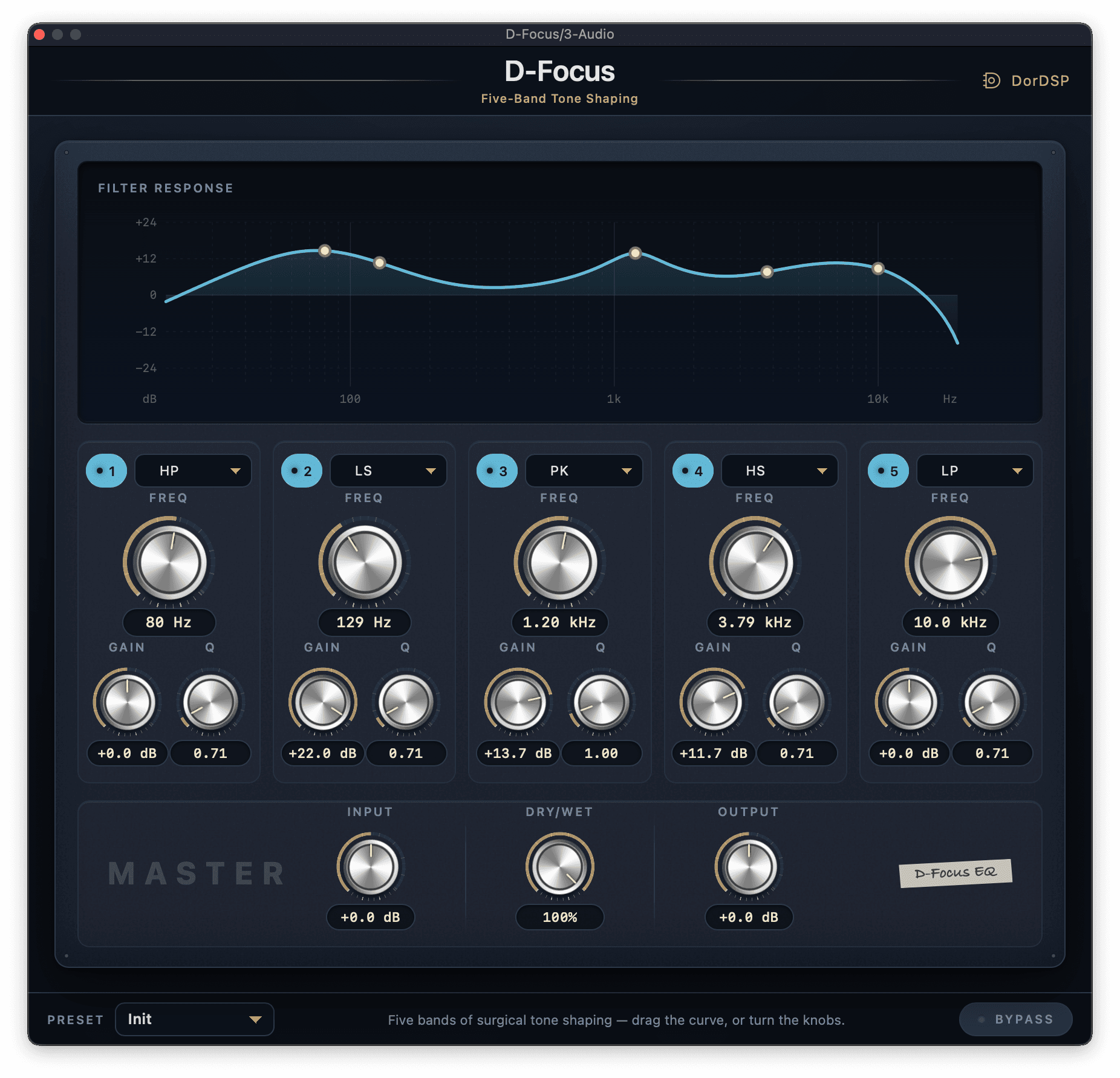Click band 2 Q value 0.71

(406, 753)
